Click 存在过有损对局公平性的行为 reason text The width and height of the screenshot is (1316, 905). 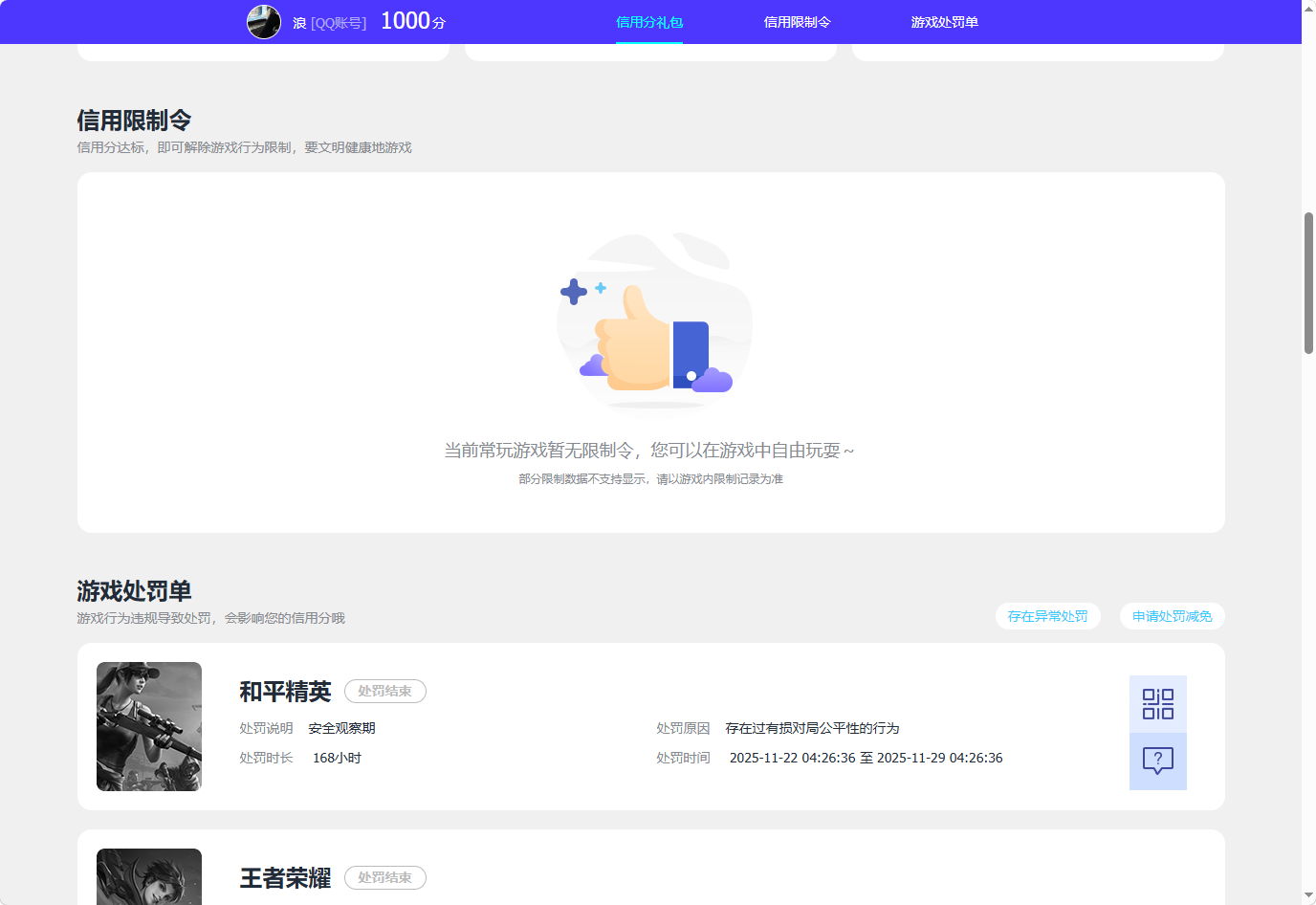pyautogui.click(x=812, y=728)
